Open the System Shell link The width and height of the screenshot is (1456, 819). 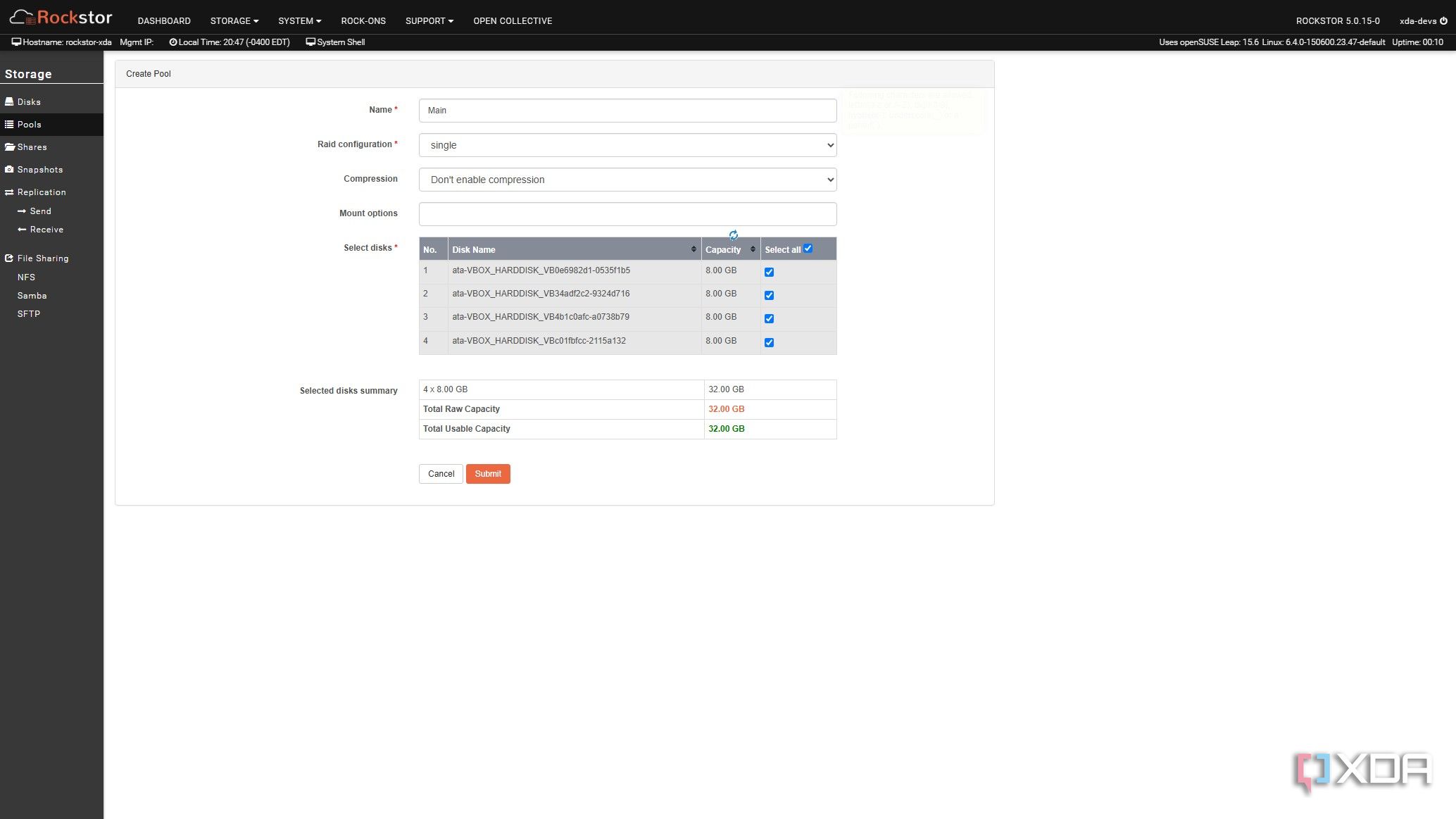pyautogui.click(x=335, y=42)
